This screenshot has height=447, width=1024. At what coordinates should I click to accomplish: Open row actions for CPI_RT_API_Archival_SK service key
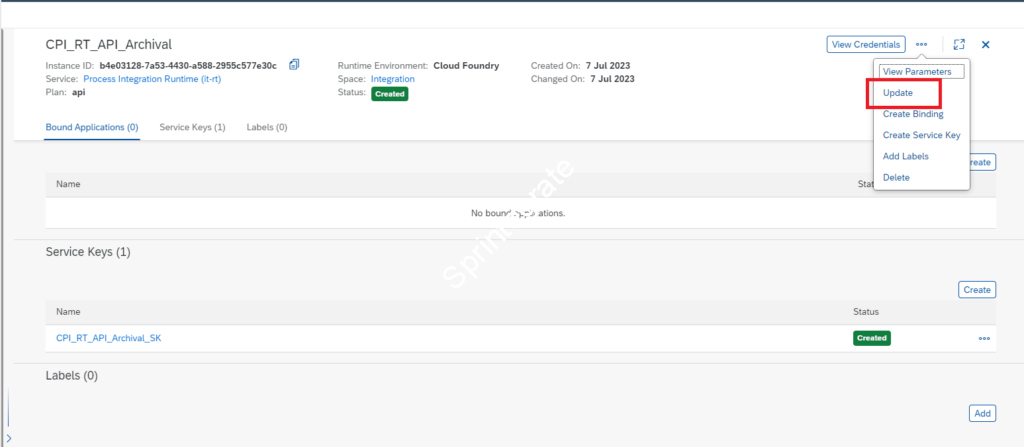[x=984, y=339]
